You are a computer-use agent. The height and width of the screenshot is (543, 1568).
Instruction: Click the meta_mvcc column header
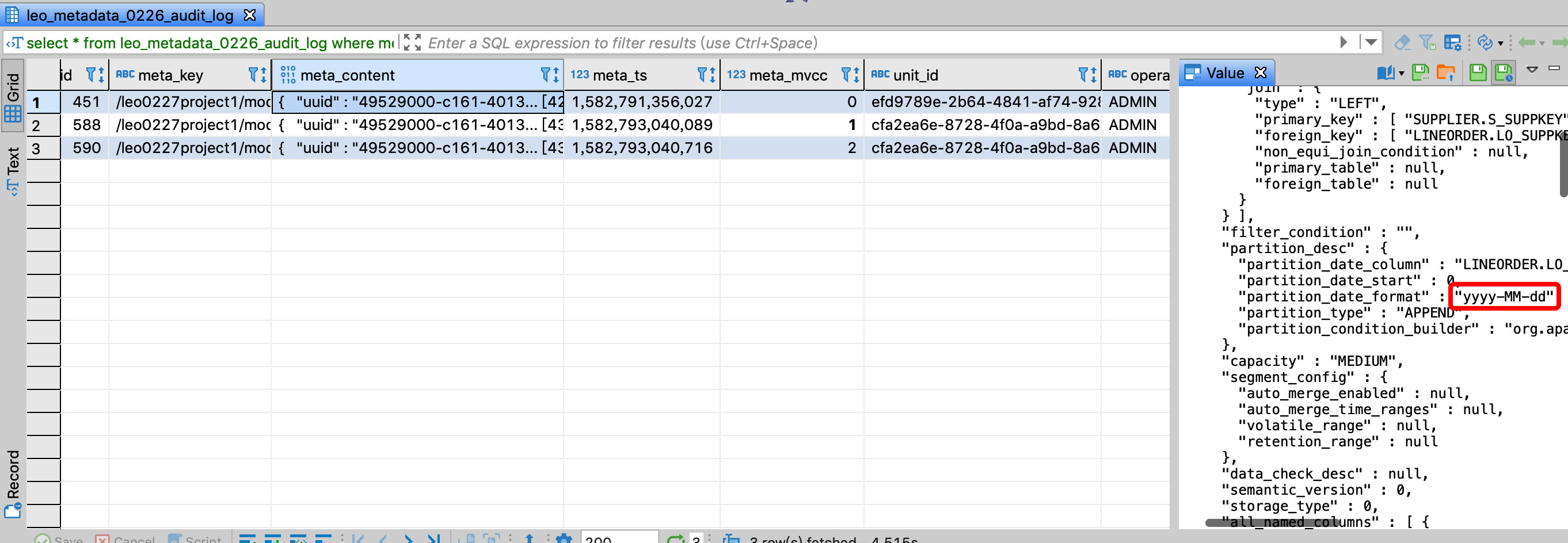pos(787,75)
